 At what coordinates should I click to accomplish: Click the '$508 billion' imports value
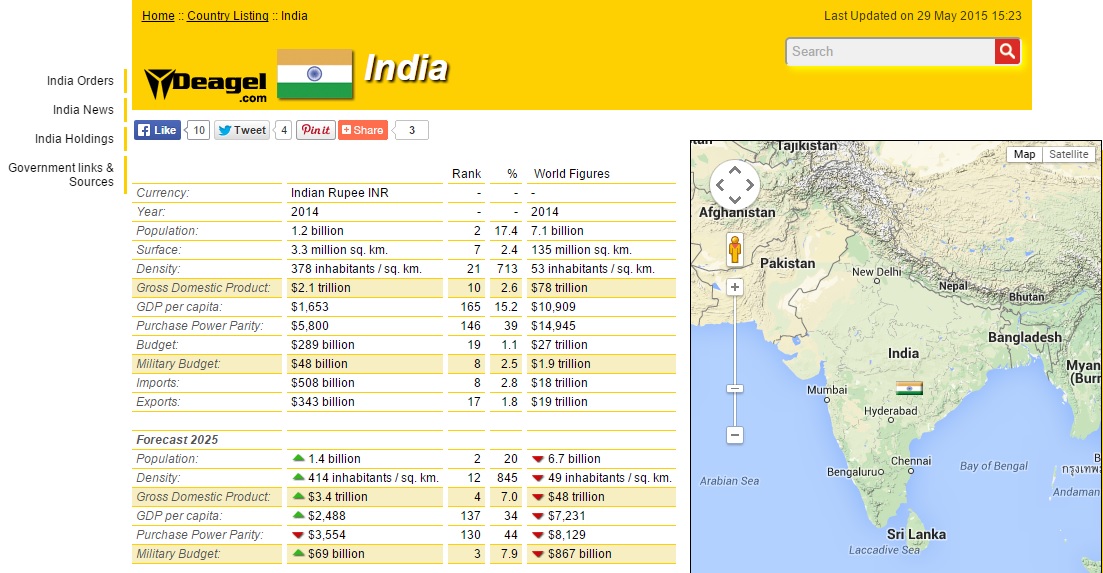[x=323, y=382]
